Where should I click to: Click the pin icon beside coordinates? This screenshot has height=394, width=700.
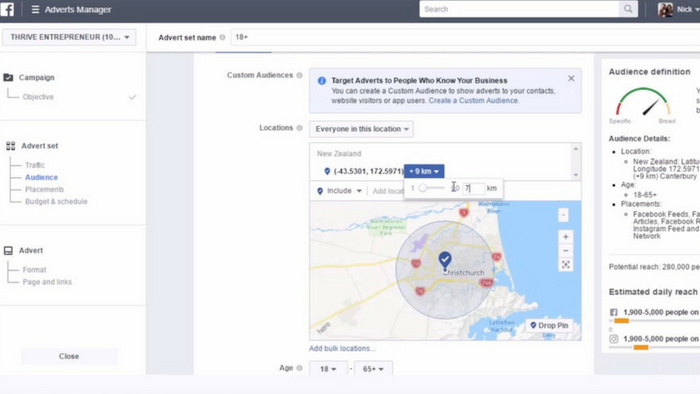point(327,171)
